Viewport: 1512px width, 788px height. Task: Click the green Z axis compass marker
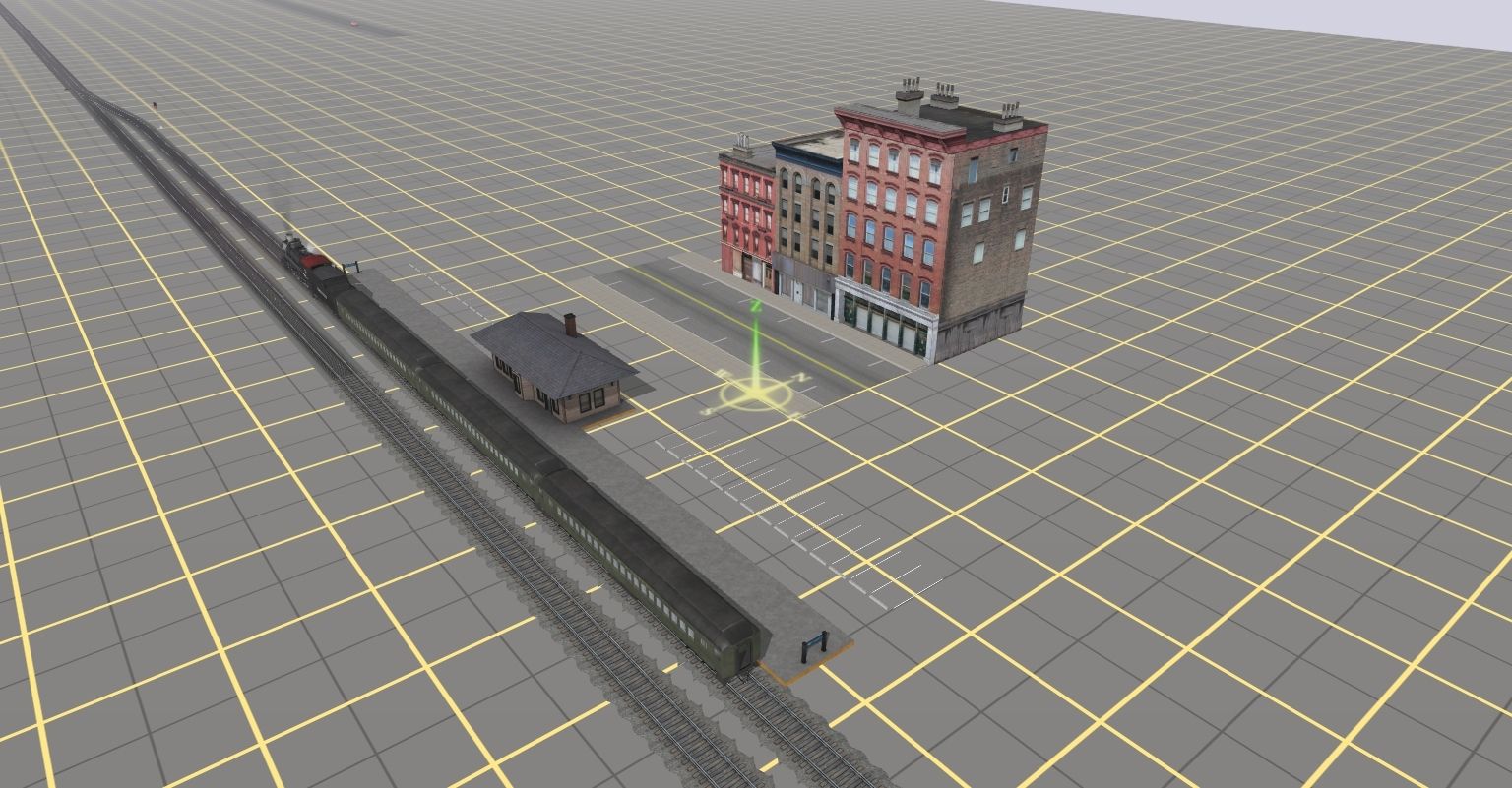point(755,308)
